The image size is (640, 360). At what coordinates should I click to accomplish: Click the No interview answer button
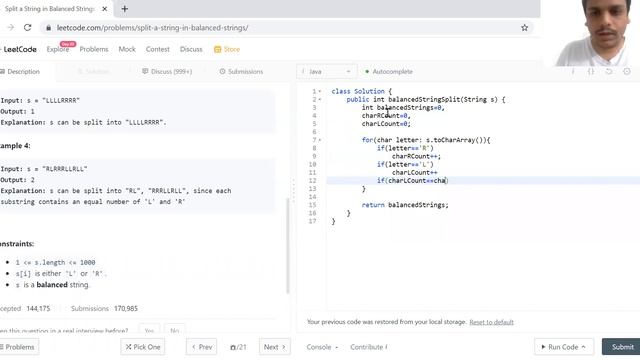(175, 330)
